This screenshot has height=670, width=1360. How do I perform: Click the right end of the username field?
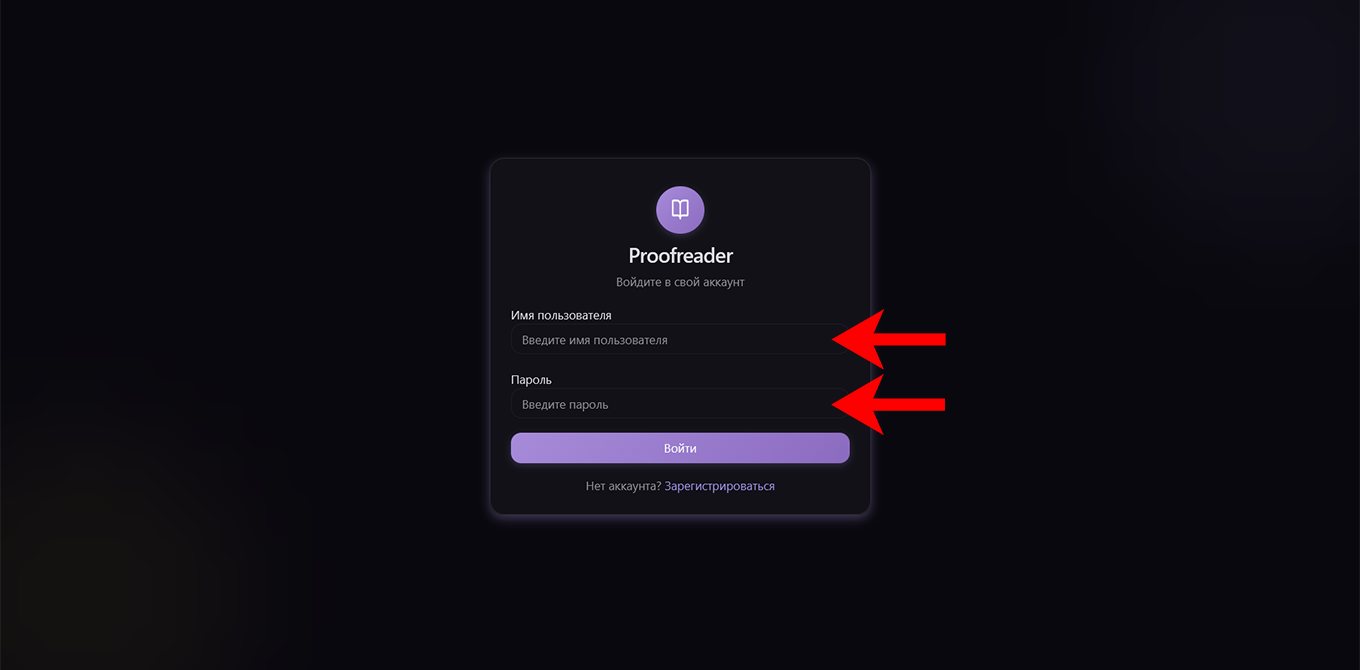(826, 340)
